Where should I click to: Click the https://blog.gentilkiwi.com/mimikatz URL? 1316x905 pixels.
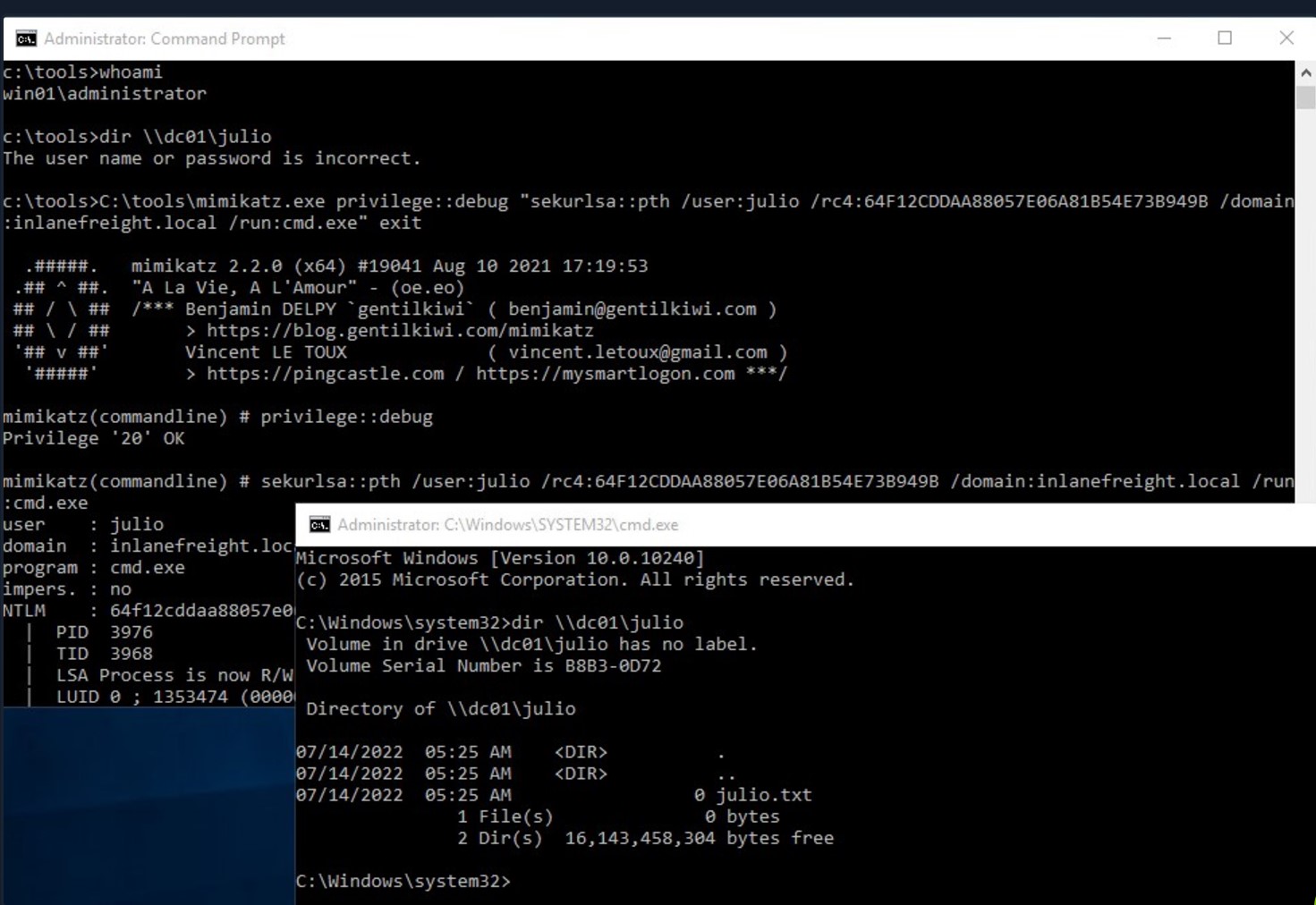click(x=400, y=331)
